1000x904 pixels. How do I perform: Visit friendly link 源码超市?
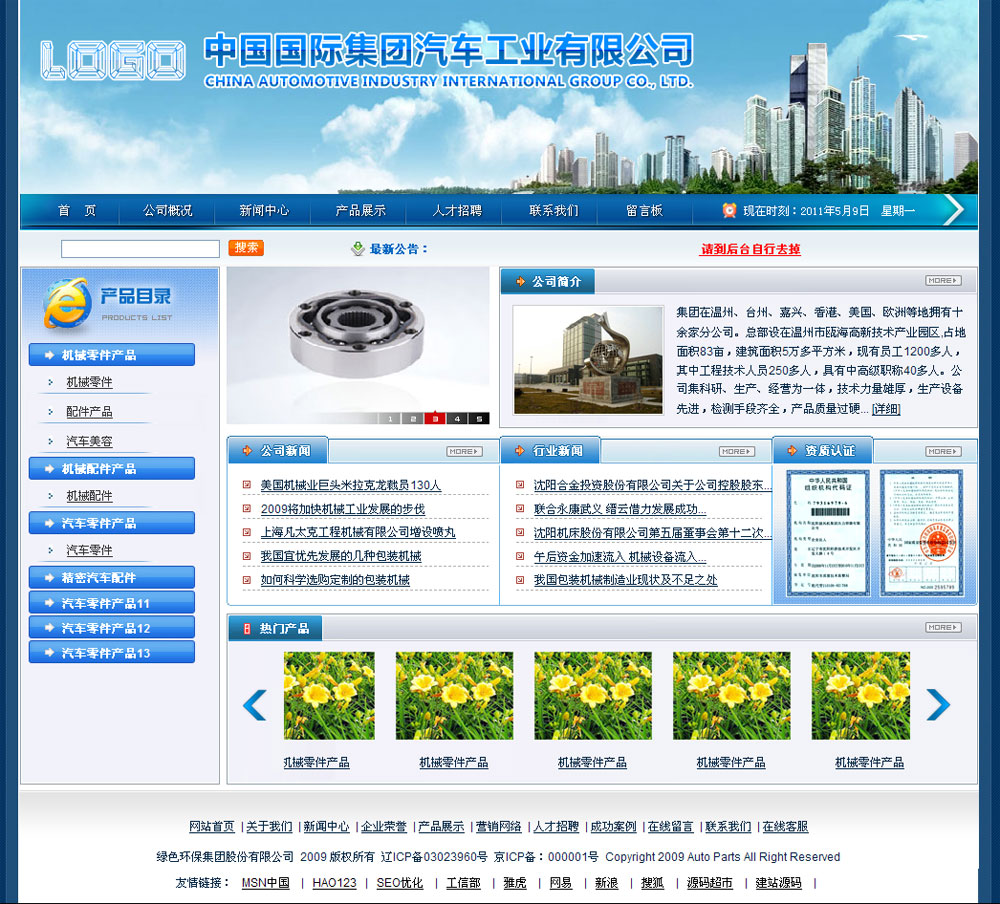pos(710,883)
